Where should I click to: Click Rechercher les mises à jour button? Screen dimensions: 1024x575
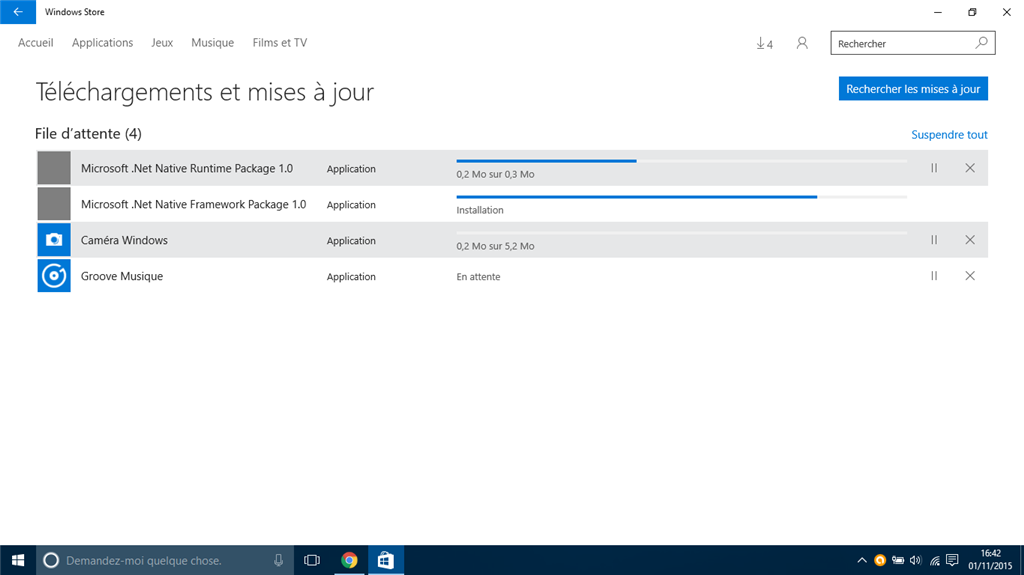913,89
